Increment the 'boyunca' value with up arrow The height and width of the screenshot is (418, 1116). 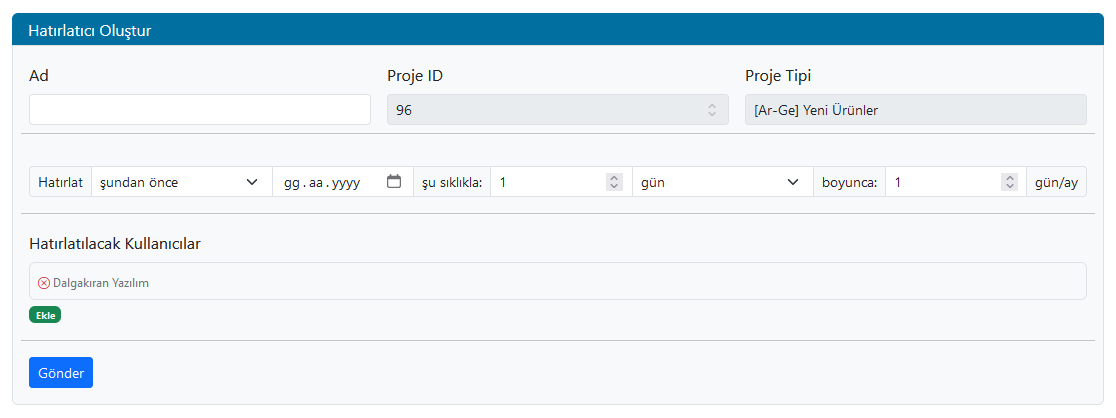[x=1008, y=178]
